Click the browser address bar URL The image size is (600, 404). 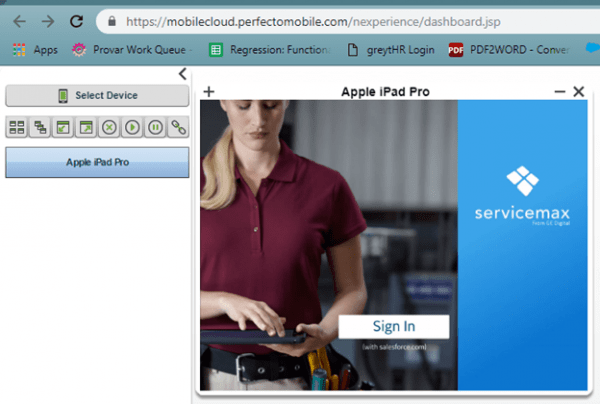tap(313, 22)
